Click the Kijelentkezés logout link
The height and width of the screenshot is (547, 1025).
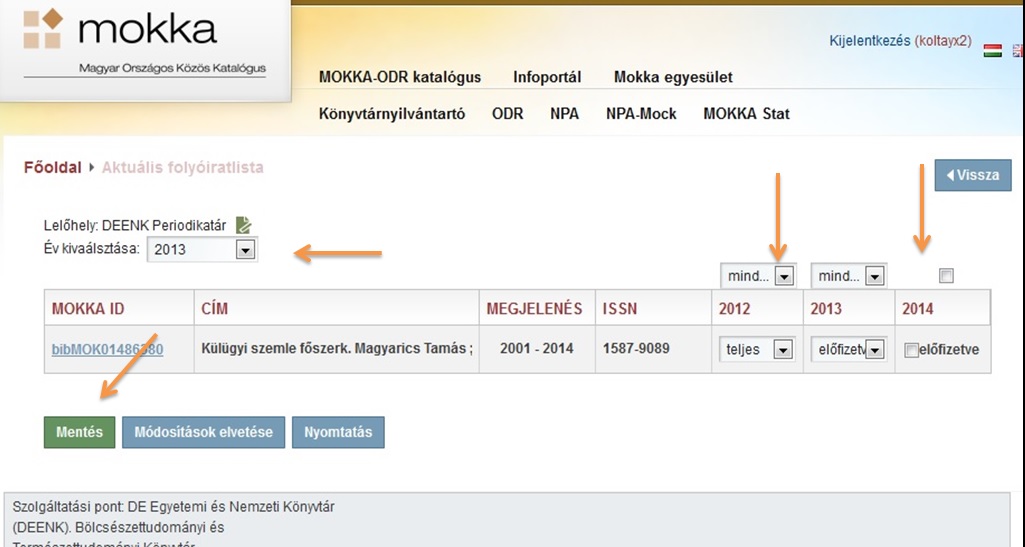869,41
